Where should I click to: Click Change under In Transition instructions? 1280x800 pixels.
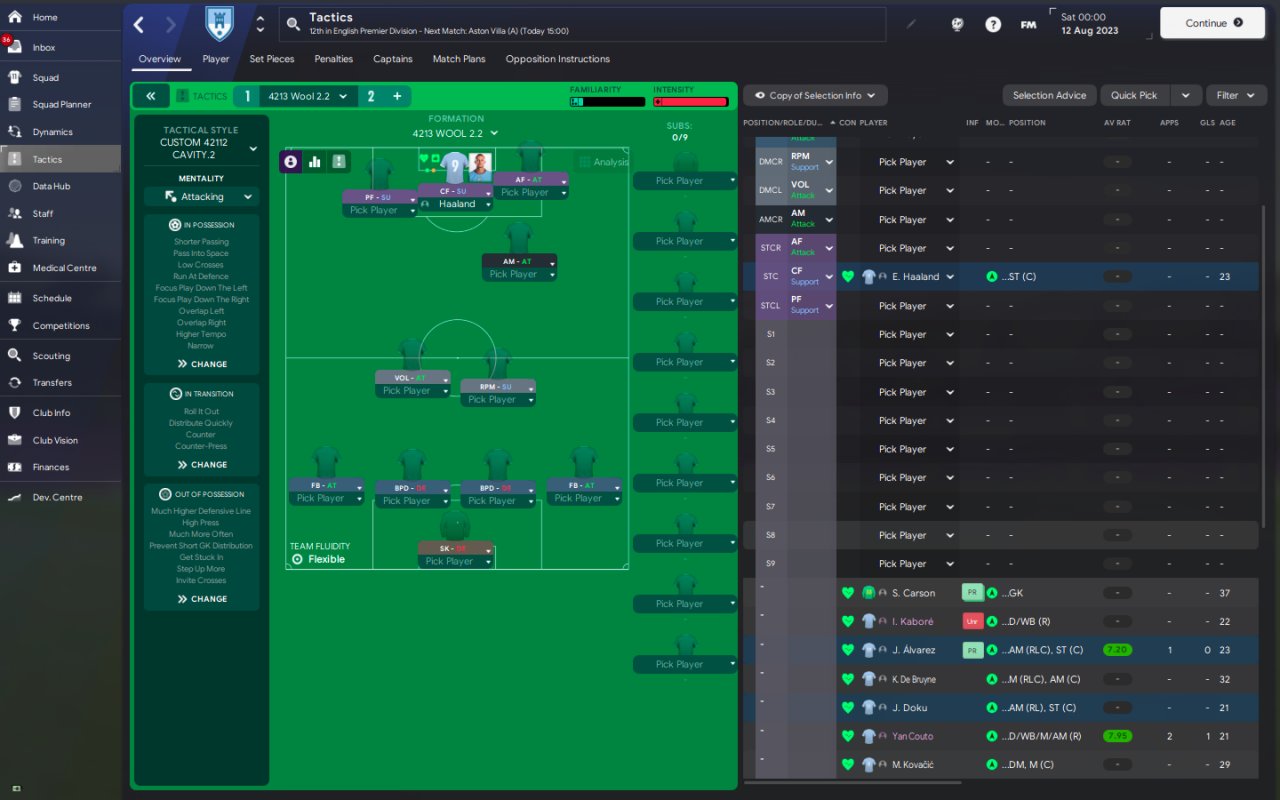pos(202,465)
